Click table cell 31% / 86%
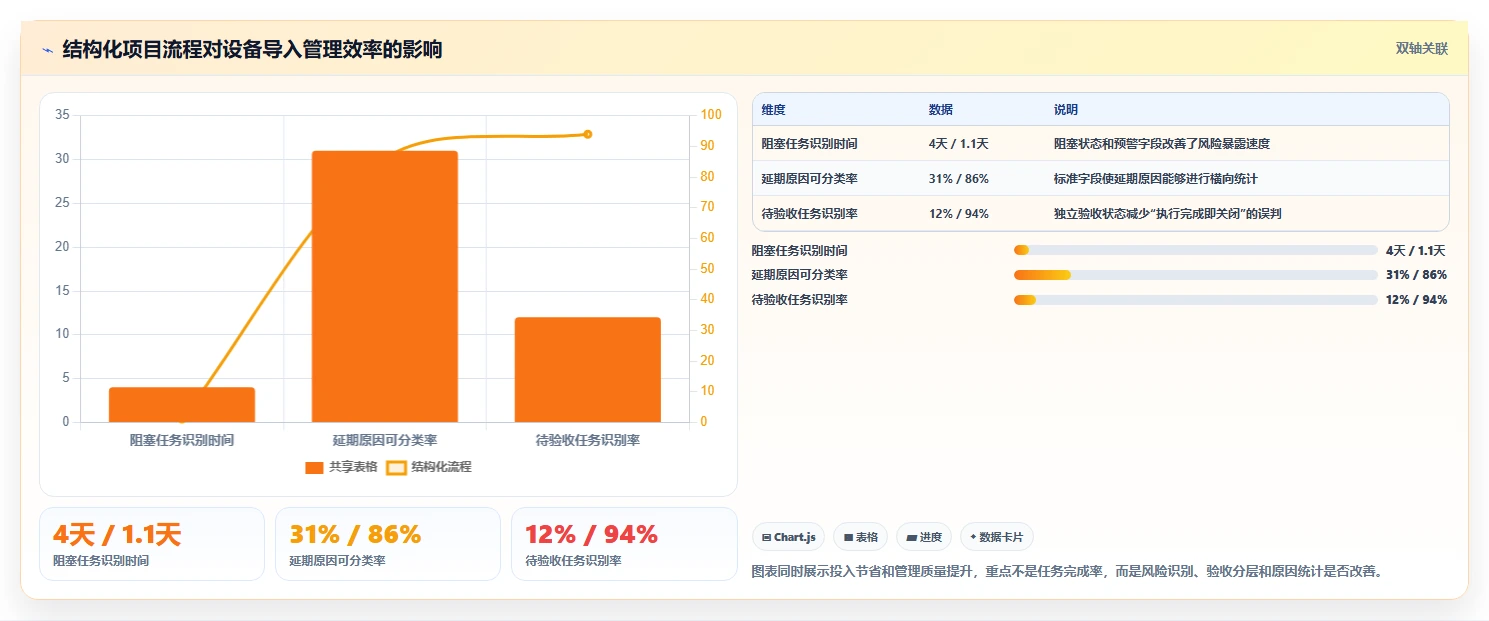Viewport: 1489px width, 621px height. tap(959, 179)
